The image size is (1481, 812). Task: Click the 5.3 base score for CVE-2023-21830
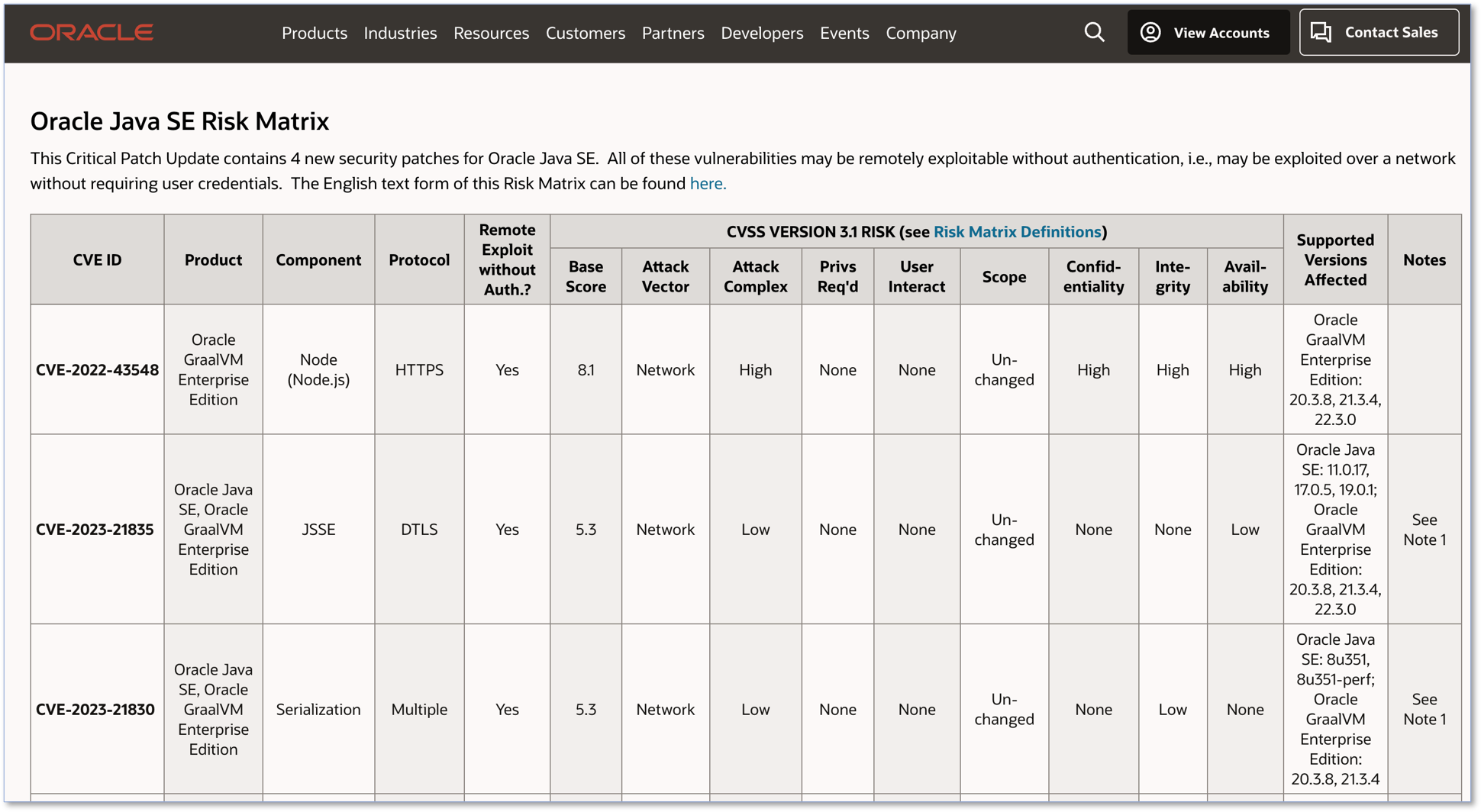click(586, 710)
